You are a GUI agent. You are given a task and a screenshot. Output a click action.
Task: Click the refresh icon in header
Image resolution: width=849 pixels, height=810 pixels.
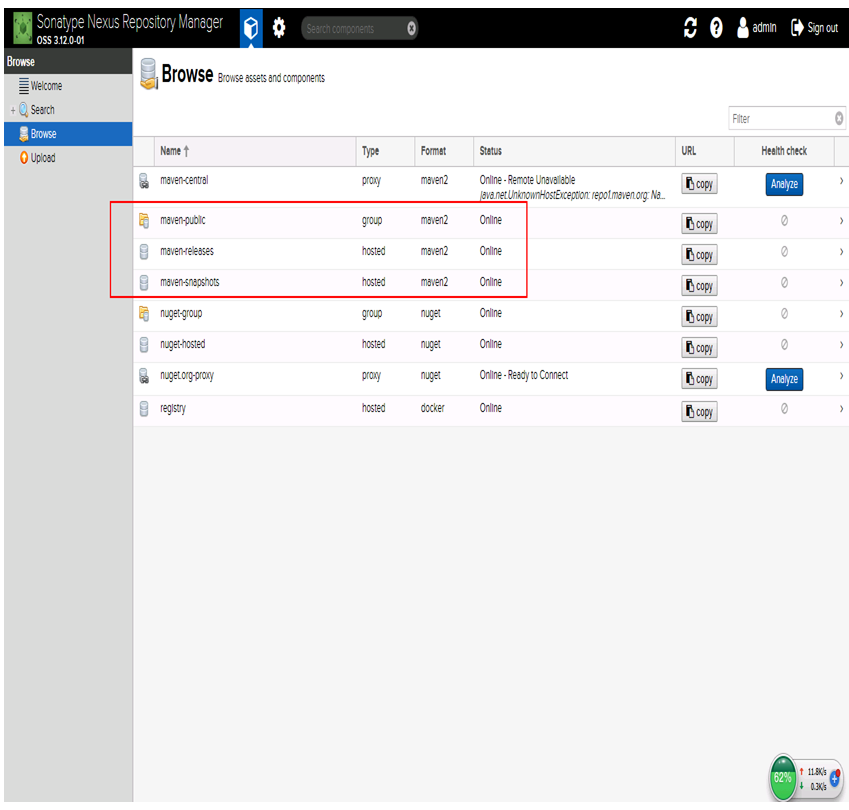point(690,27)
